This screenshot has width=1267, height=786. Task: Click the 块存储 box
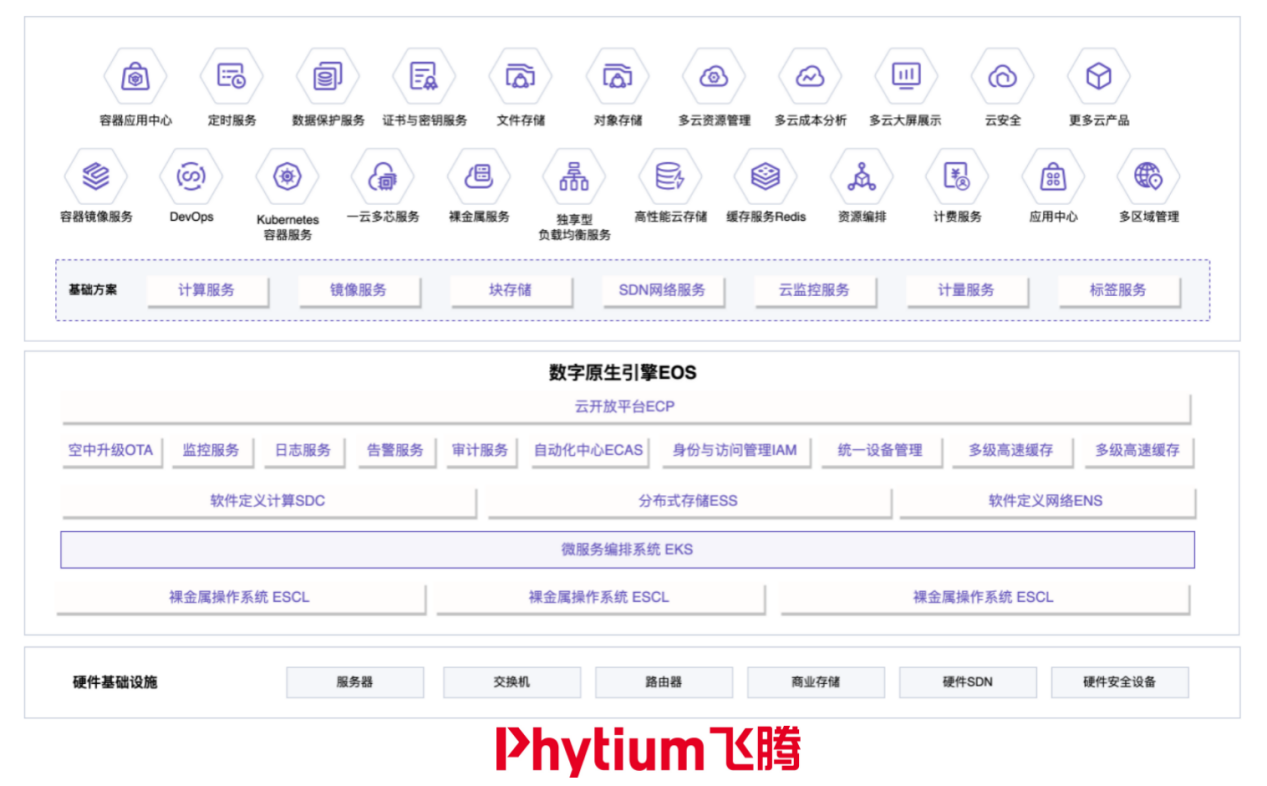[511, 290]
